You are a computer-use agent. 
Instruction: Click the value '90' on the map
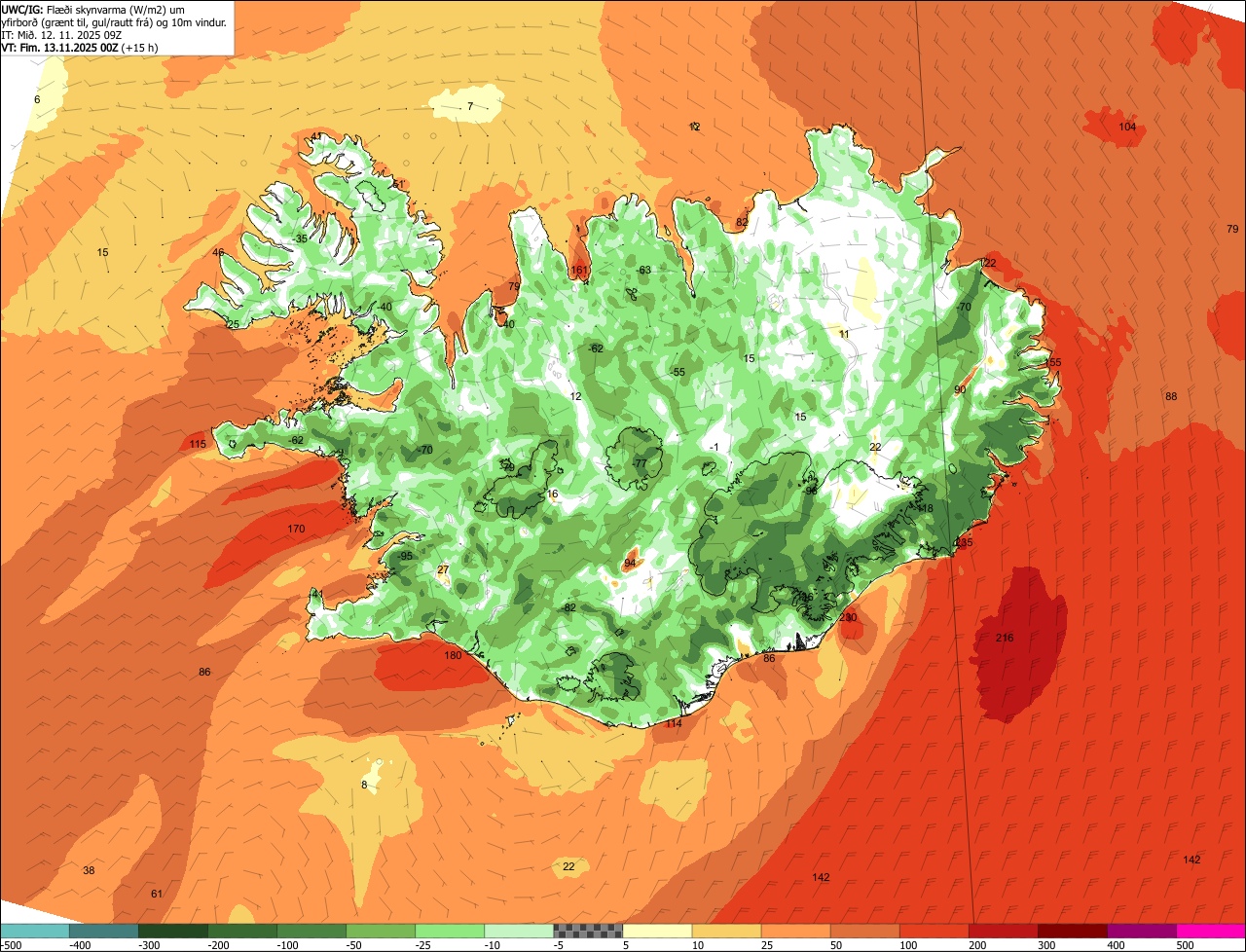(960, 389)
